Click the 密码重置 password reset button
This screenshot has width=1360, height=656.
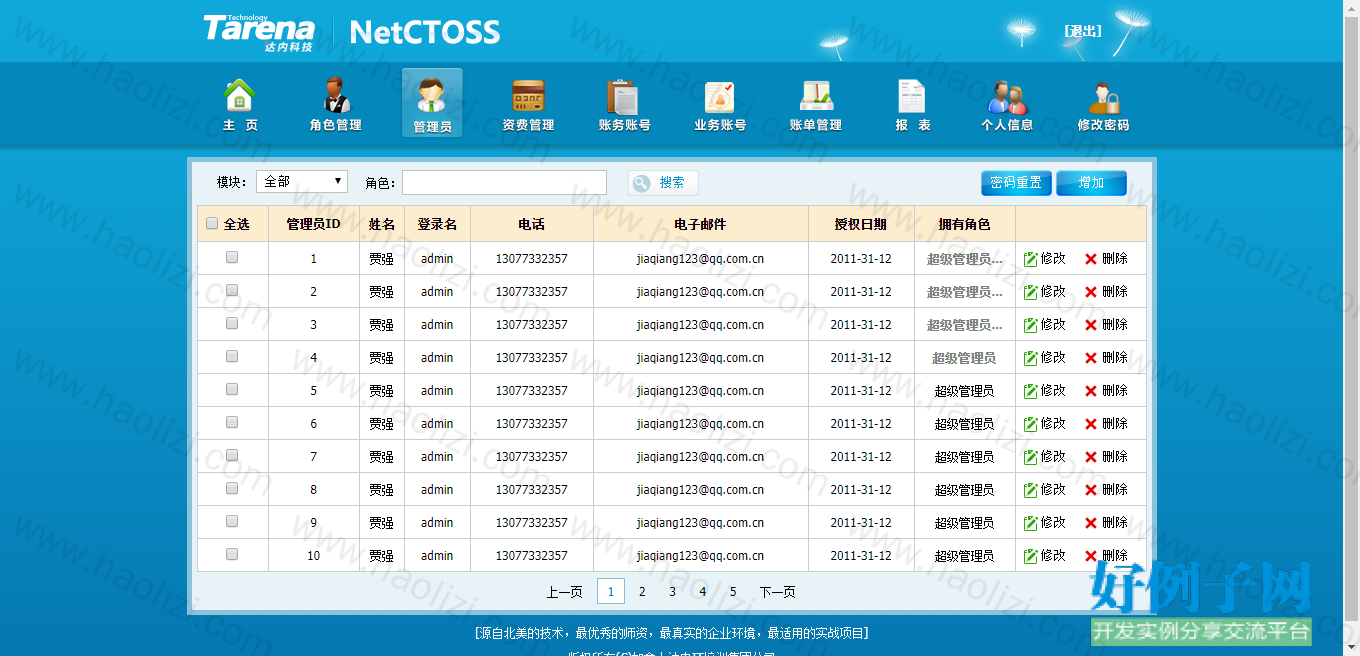pos(1016,183)
